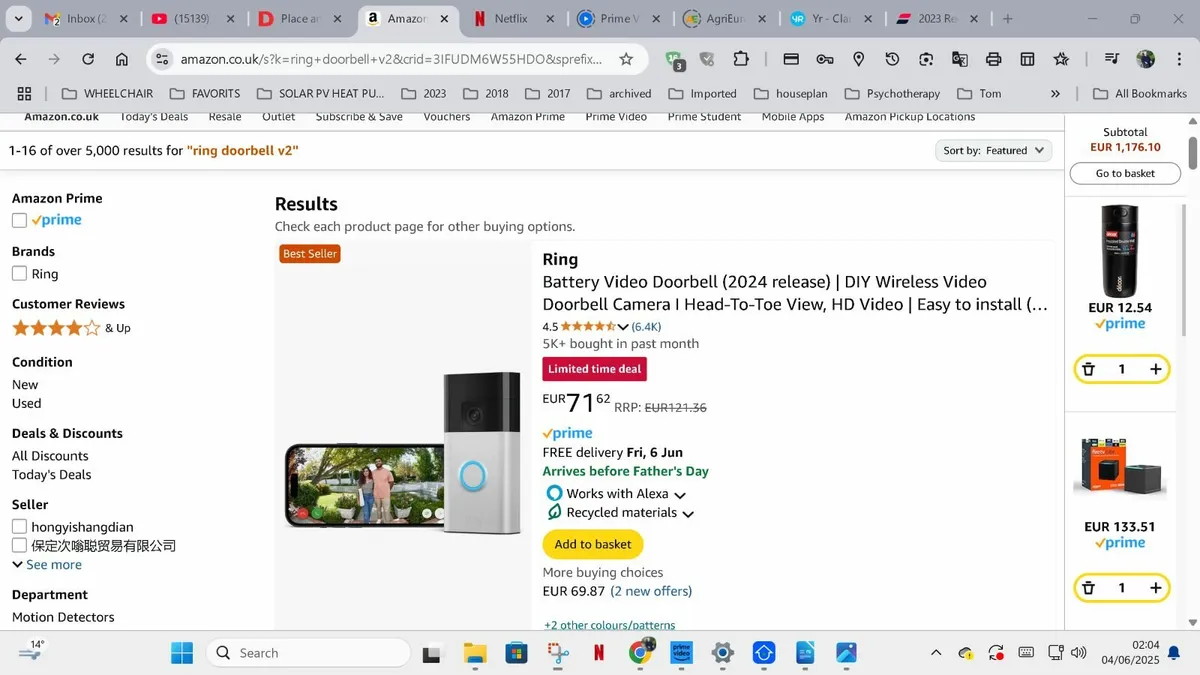Expand the Recycled materials chevron
The height and width of the screenshot is (675, 1200).
click(x=688, y=514)
